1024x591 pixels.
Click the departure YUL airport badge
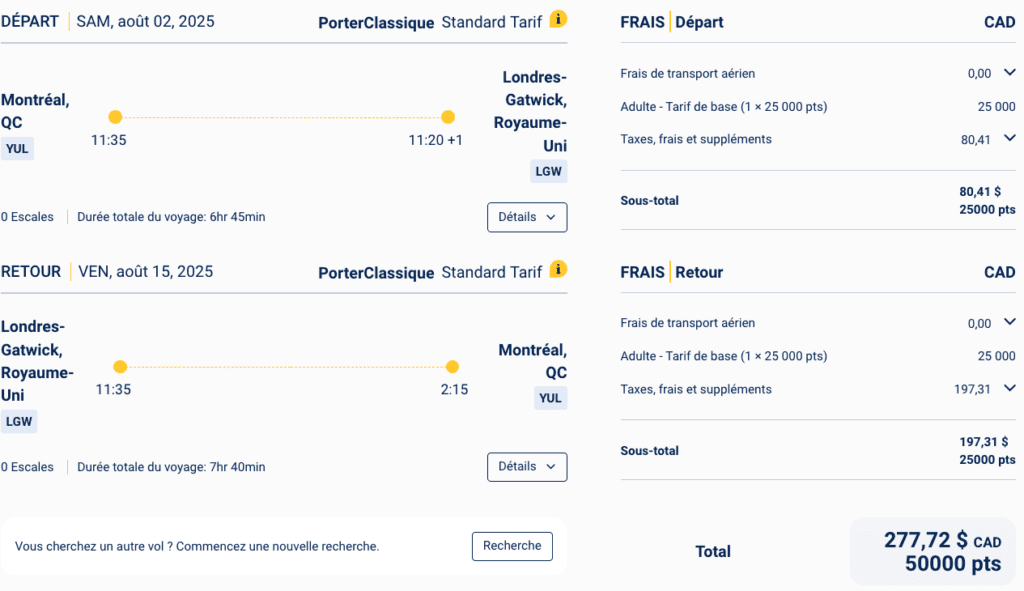(17, 149)
